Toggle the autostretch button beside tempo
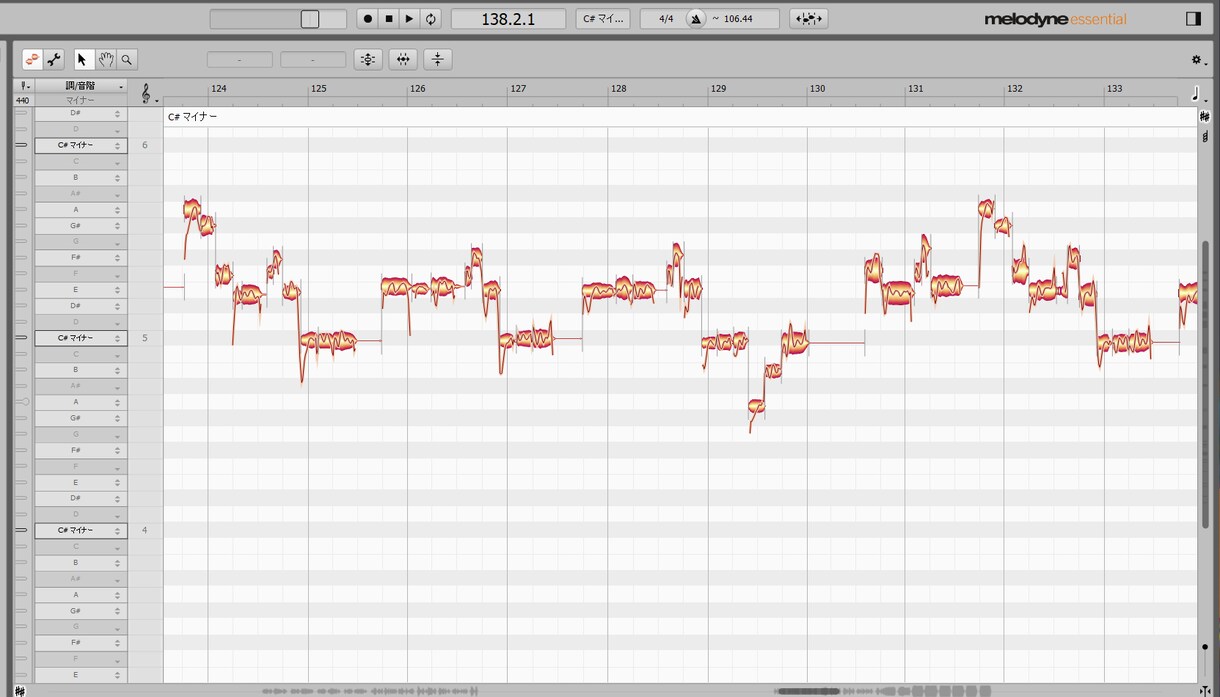 pyautogui.click(x=808, y=19)
